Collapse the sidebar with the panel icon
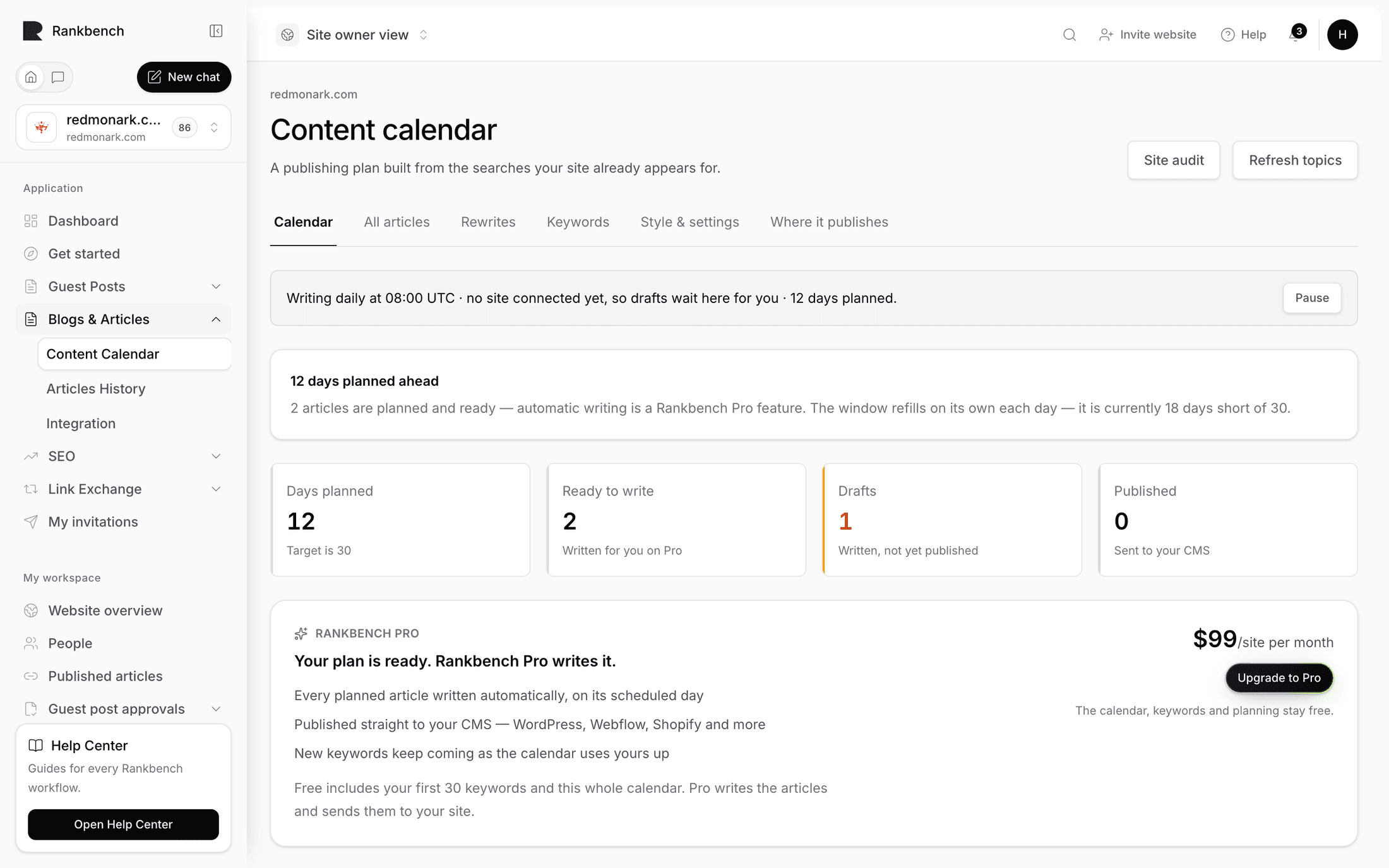 tap(216, 31)
